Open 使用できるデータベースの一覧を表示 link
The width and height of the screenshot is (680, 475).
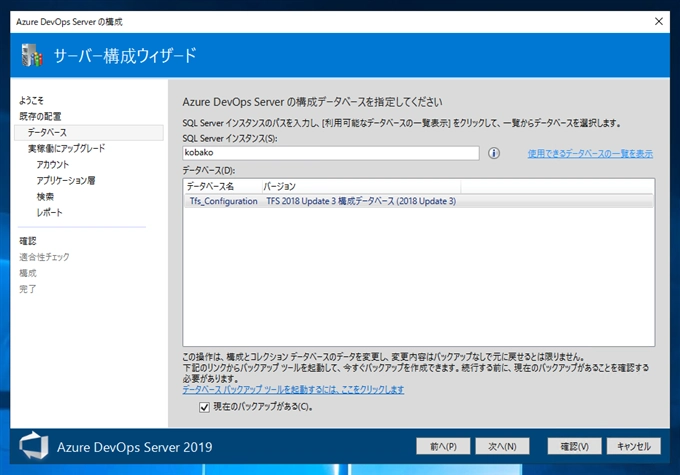pyautogui.click(x=590, y=154)
